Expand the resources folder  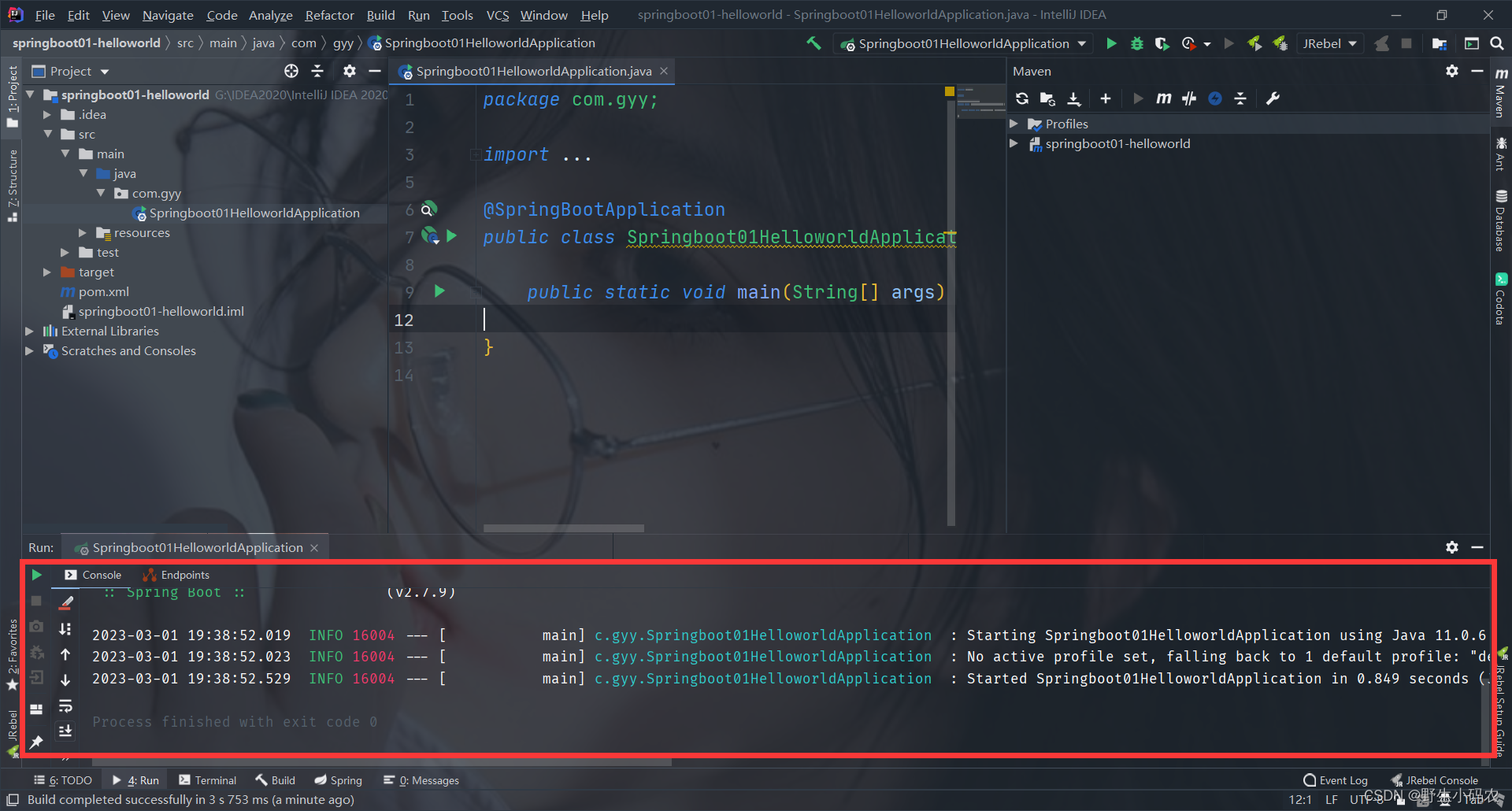pos(83,232)
